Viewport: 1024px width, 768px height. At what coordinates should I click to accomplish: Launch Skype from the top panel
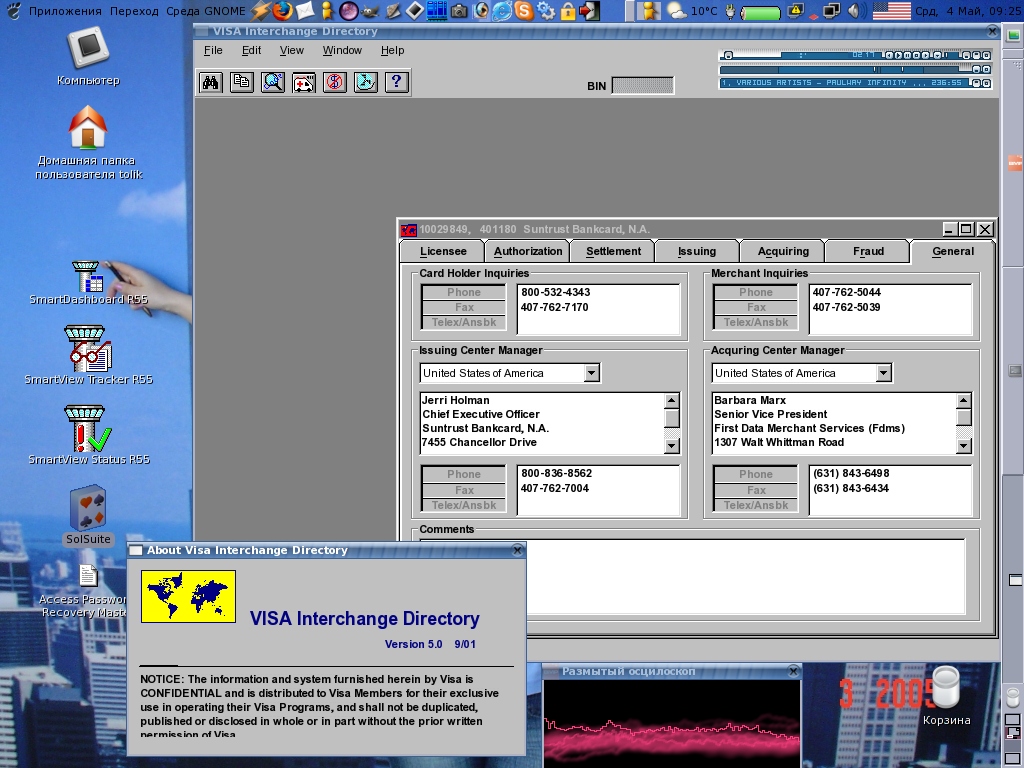pos(524,11)
